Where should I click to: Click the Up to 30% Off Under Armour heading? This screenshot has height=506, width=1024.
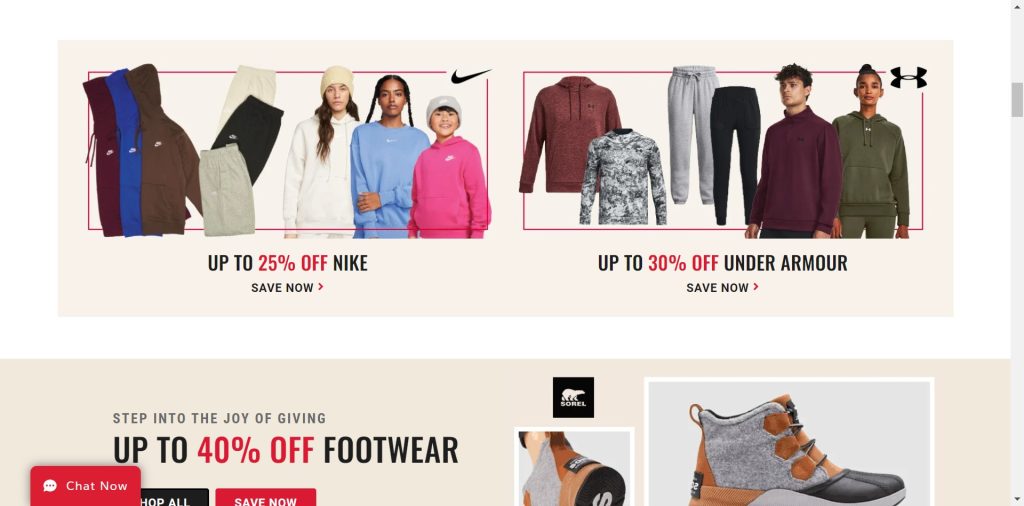coord(722,262)
